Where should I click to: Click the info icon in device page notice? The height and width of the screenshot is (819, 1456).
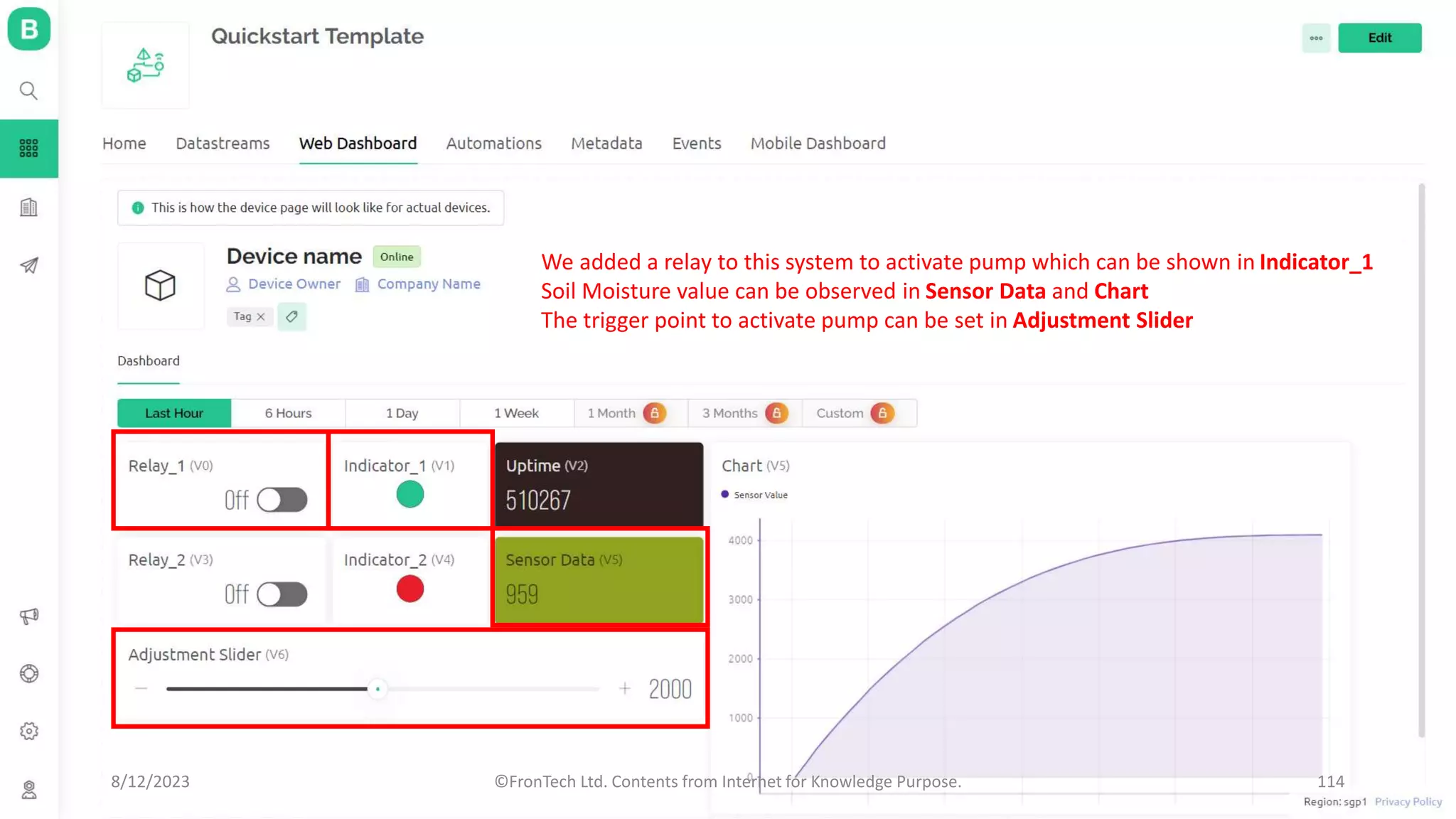tap(138, 208)
